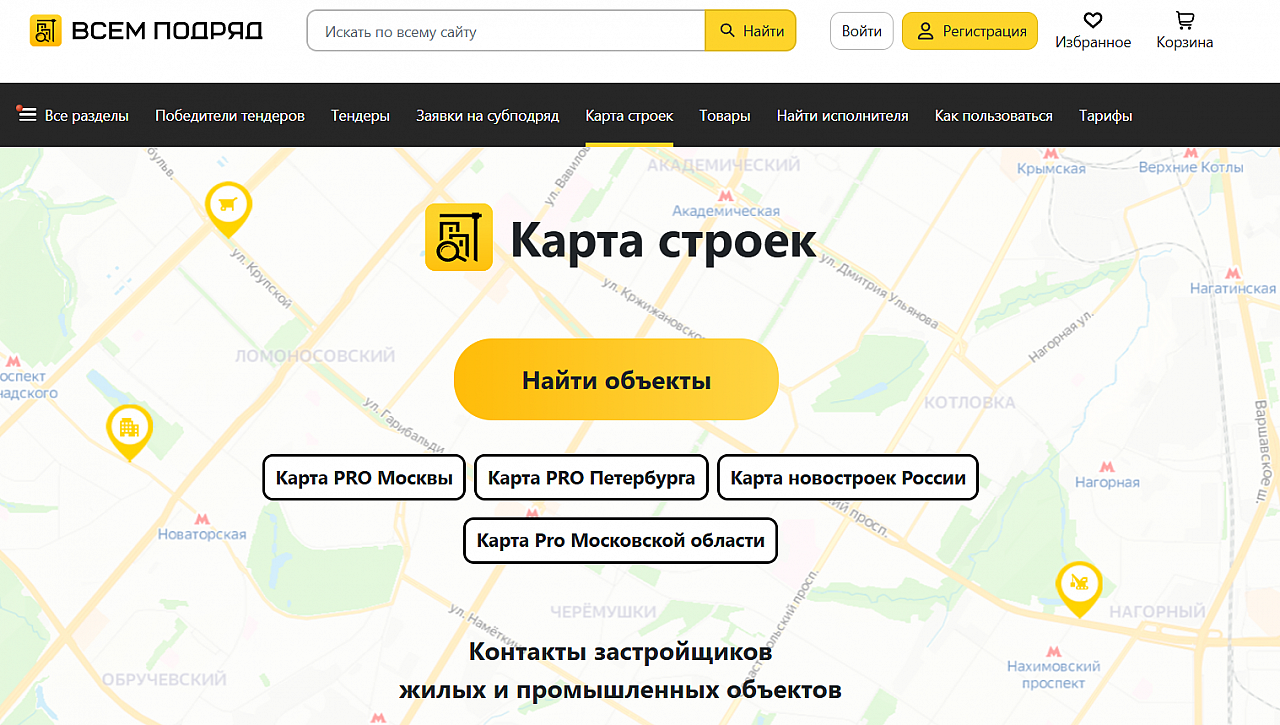Click the Карта строек yellow crane icon
This screenshot has height=725, width=1280.
459,237
